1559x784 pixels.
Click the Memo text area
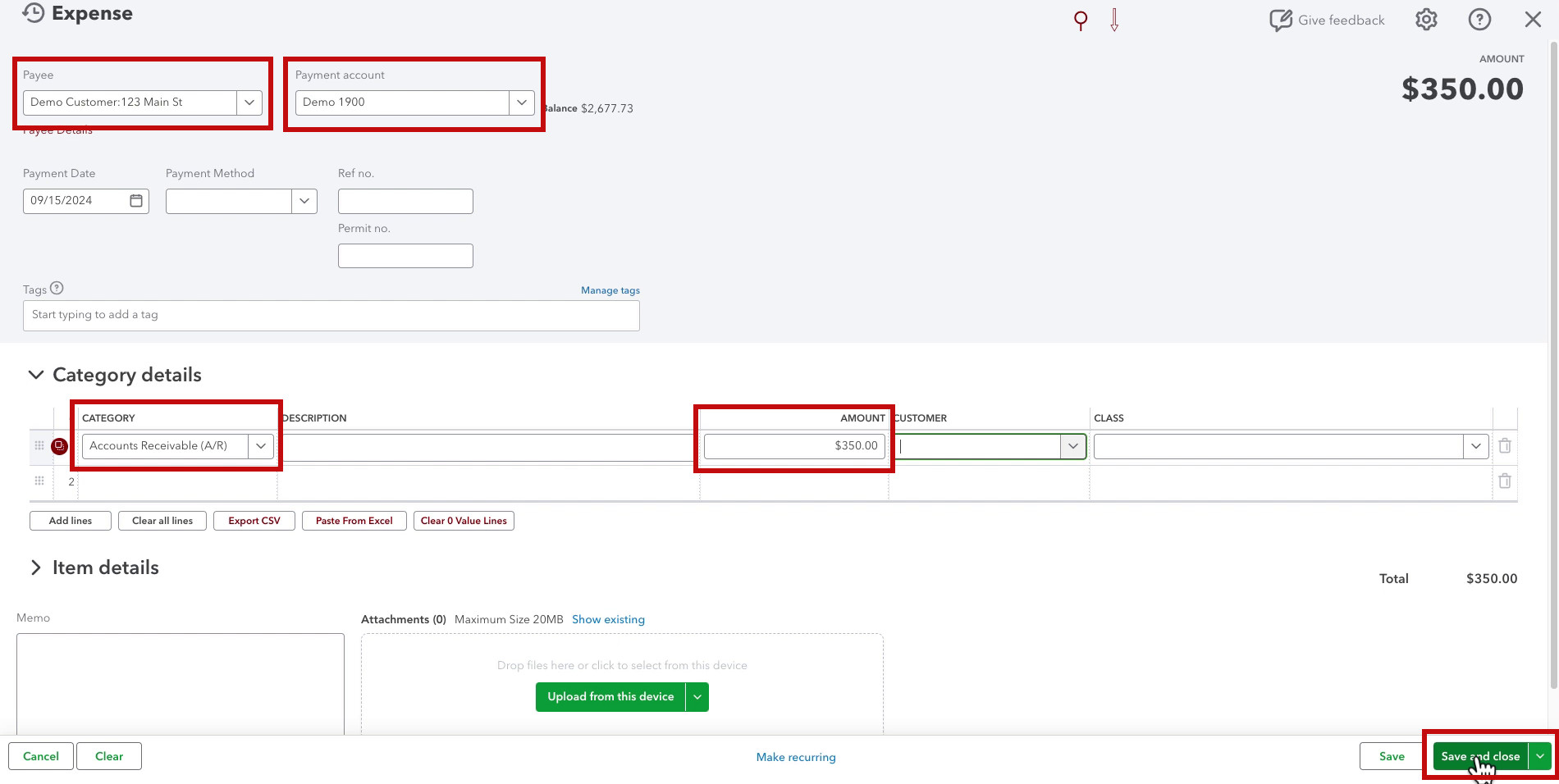point(181,684)
